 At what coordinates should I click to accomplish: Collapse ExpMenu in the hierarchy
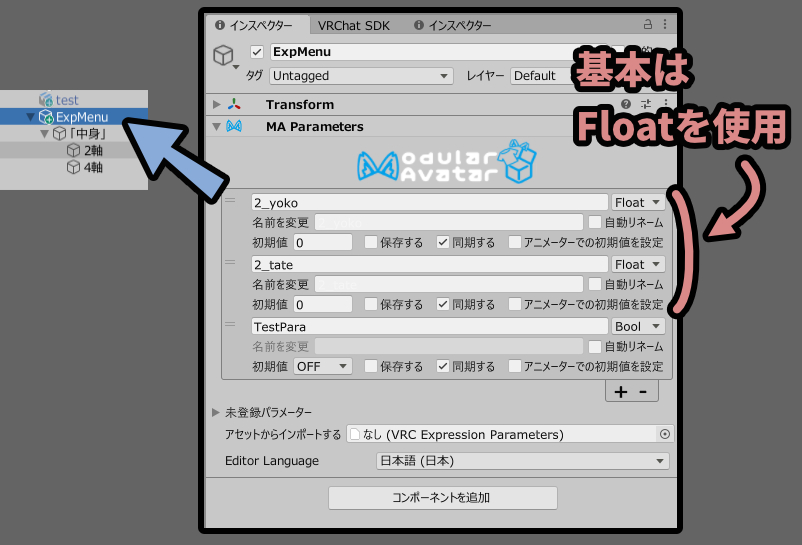(x=31, y=117)
